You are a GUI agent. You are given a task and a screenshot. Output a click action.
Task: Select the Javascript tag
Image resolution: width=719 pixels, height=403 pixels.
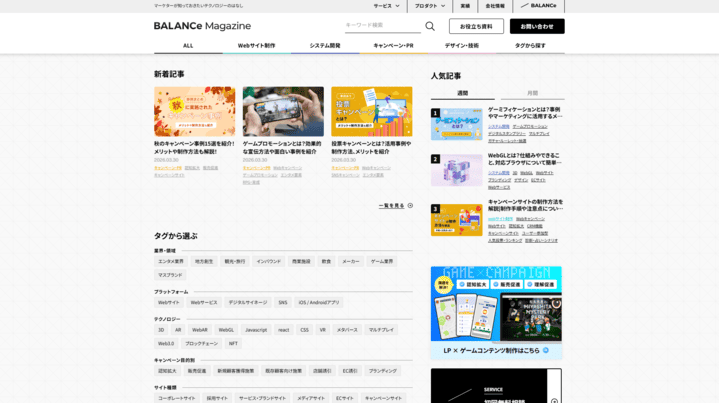pyautogui.click(x=256, y=330)
